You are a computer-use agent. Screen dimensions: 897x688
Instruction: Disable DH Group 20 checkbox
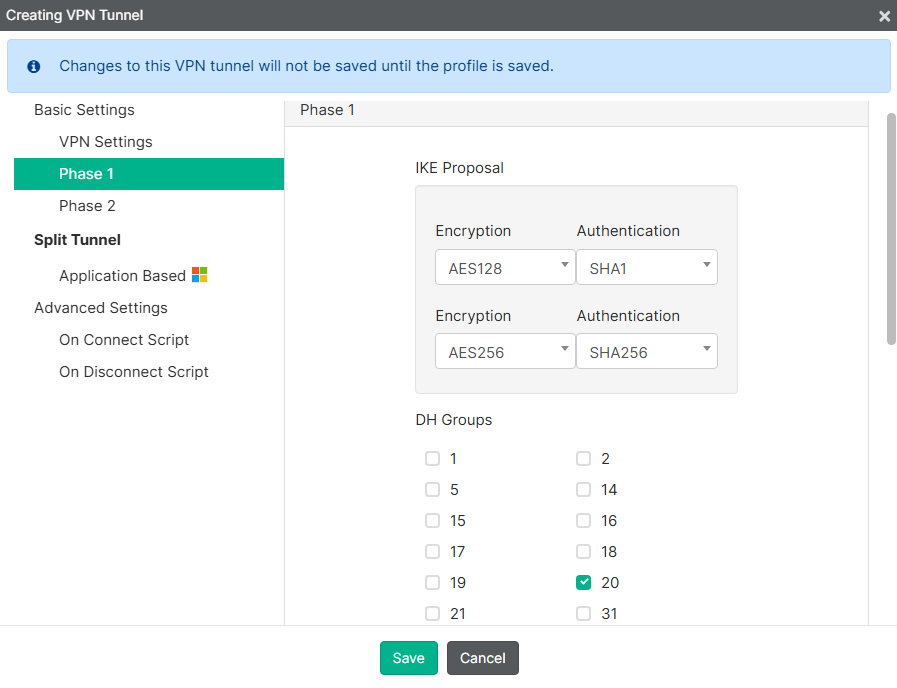583,582
